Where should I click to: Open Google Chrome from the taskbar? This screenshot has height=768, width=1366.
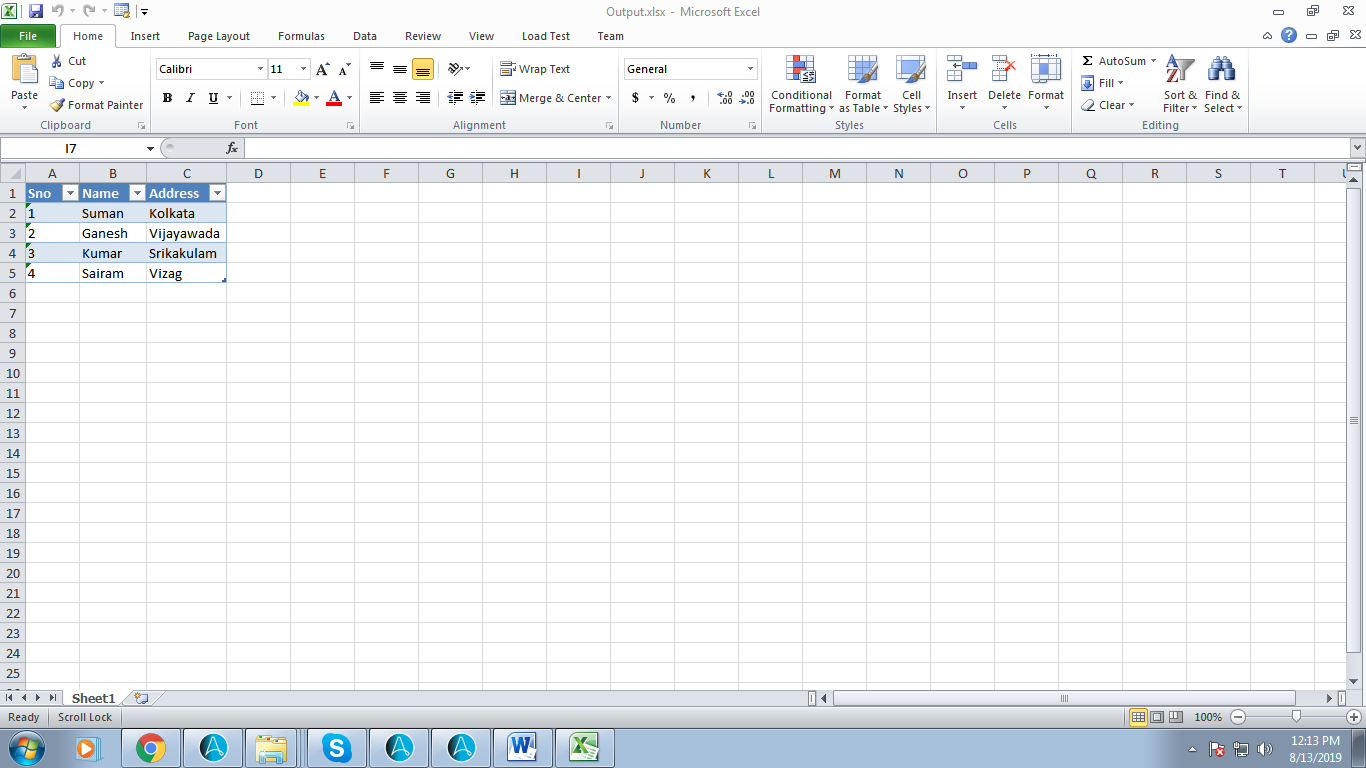pyautogui.click(x=151, y=747)
